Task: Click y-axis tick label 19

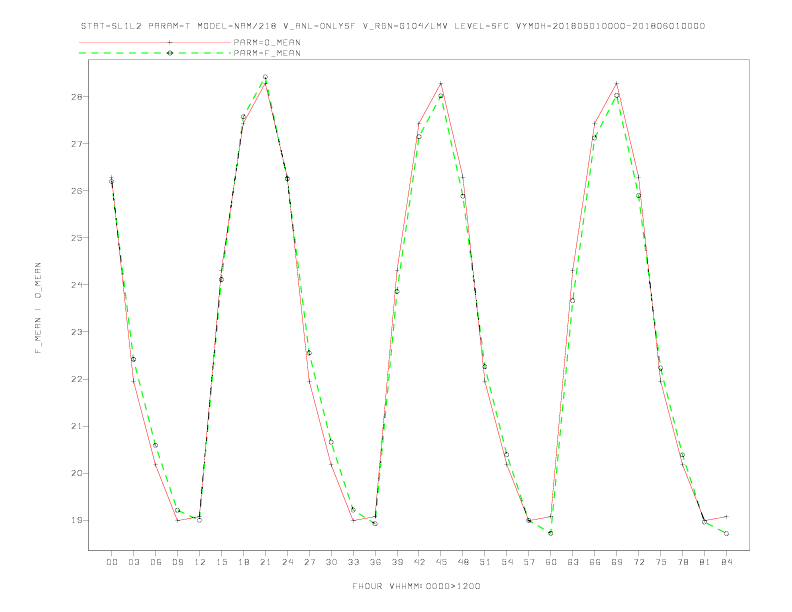Action: tap(77, 520)
